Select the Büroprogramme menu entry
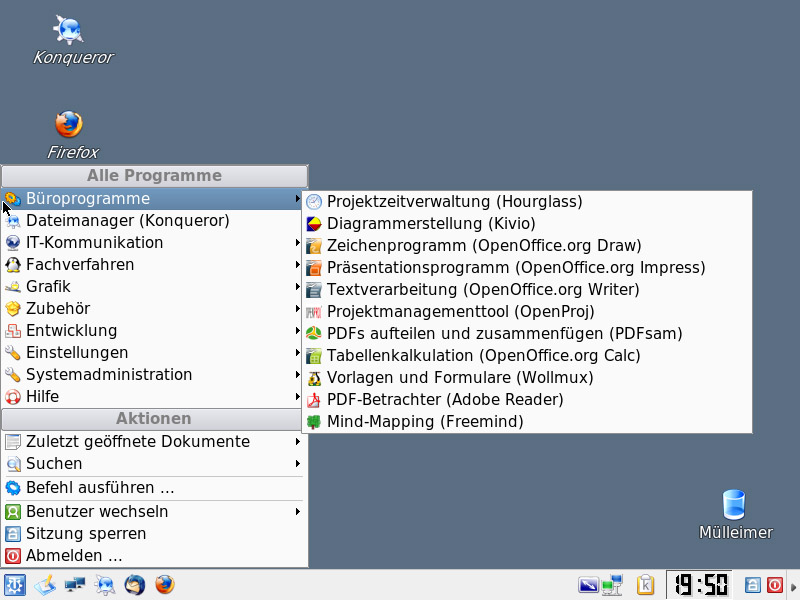Viewport: 800px width, 600px height. tap(153, 198)
